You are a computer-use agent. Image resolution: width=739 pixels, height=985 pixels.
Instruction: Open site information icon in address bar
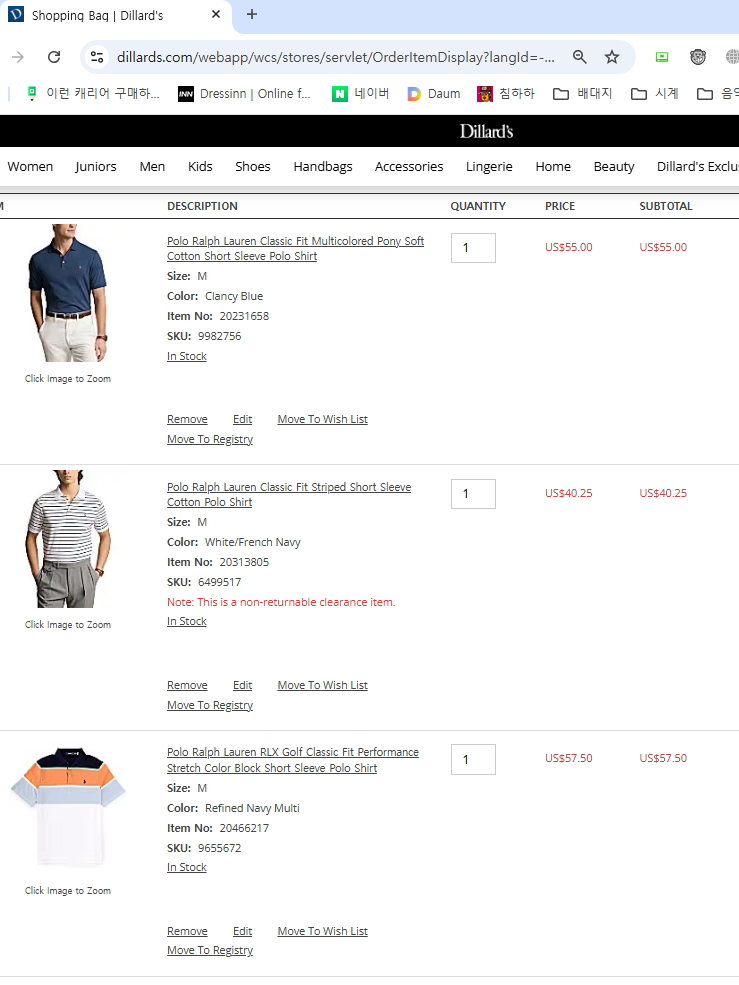click(97, 57)
